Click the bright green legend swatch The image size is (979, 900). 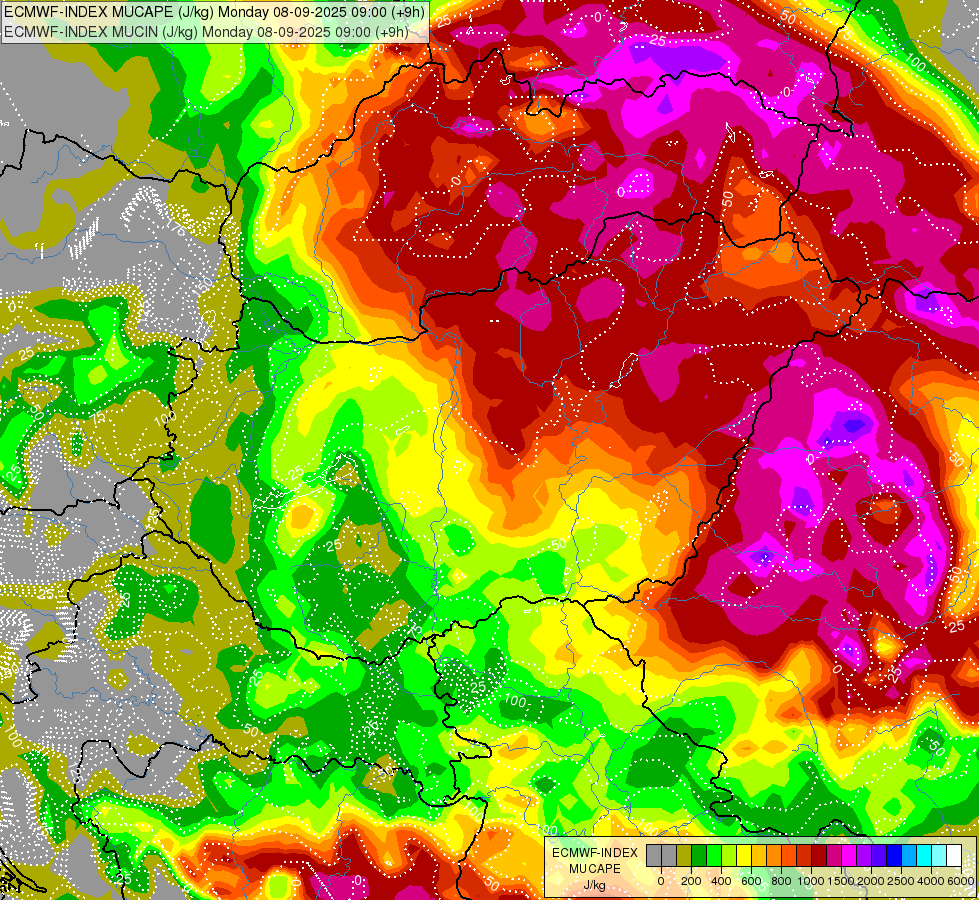coord(714,855)
